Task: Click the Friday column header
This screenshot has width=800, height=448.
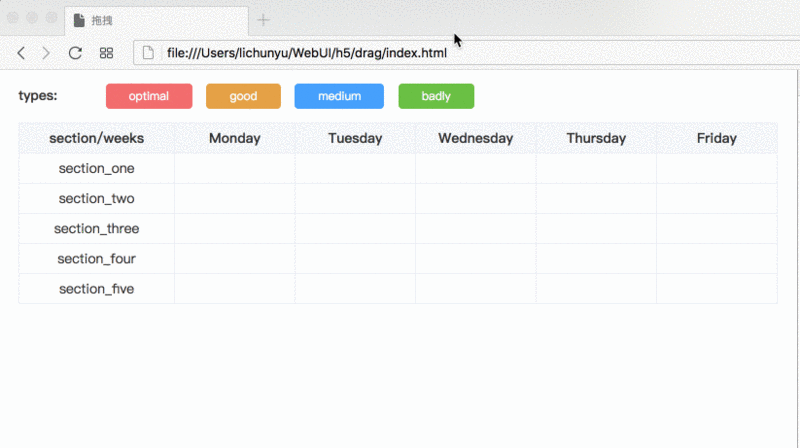Action: [x=716, y=138]
